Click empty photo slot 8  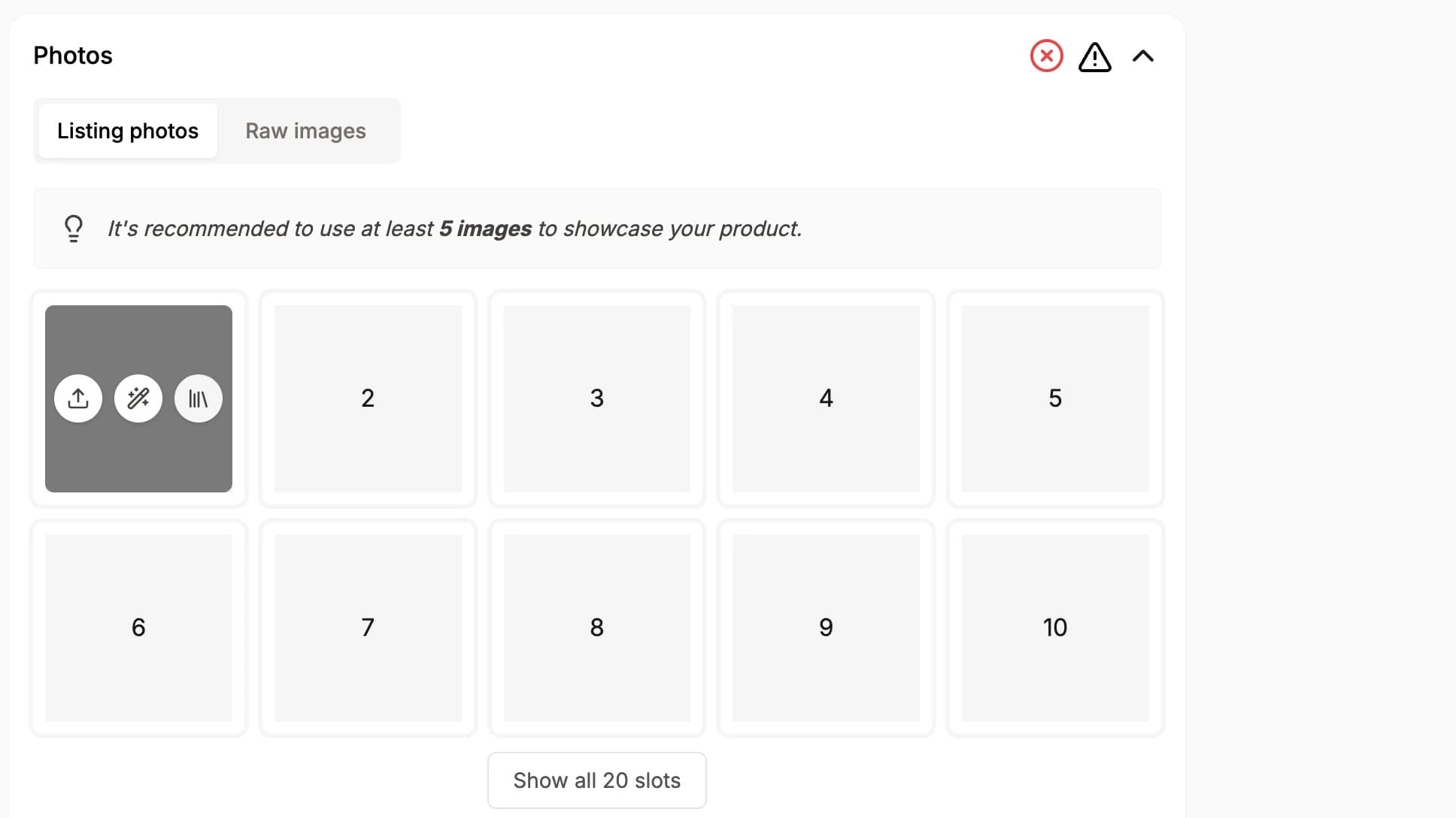click(x=596, y=628)
